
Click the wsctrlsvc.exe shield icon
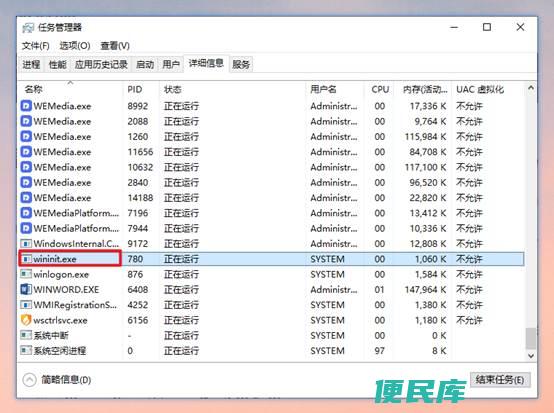(x=26, y=320)
